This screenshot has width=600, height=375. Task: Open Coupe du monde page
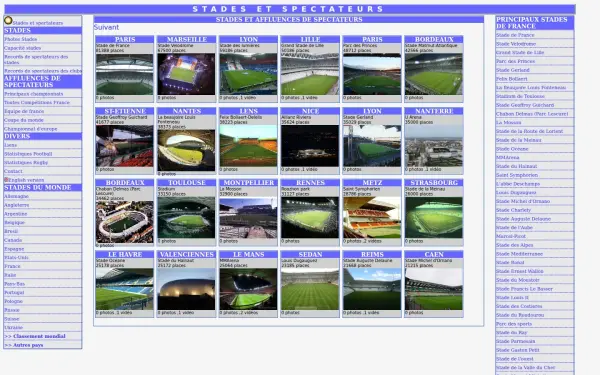(x=24, y=120)
